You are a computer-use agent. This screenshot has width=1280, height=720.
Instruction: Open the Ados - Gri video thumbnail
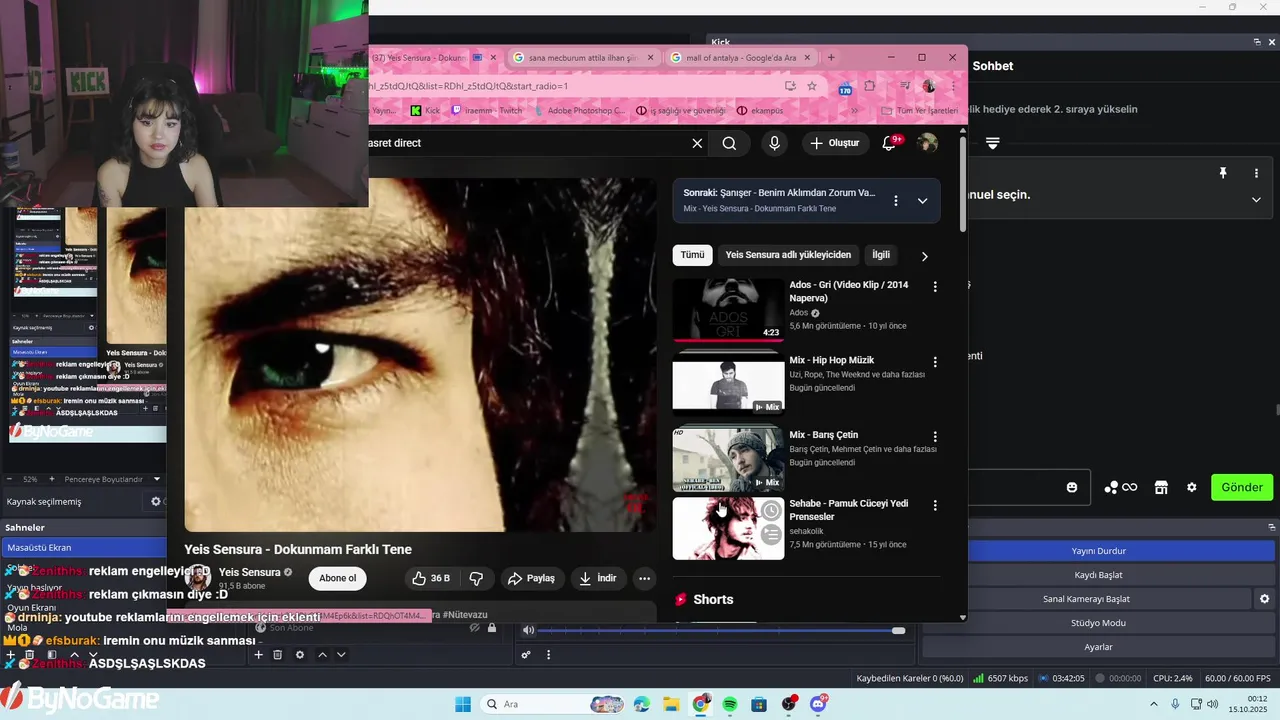coord(728,310)
